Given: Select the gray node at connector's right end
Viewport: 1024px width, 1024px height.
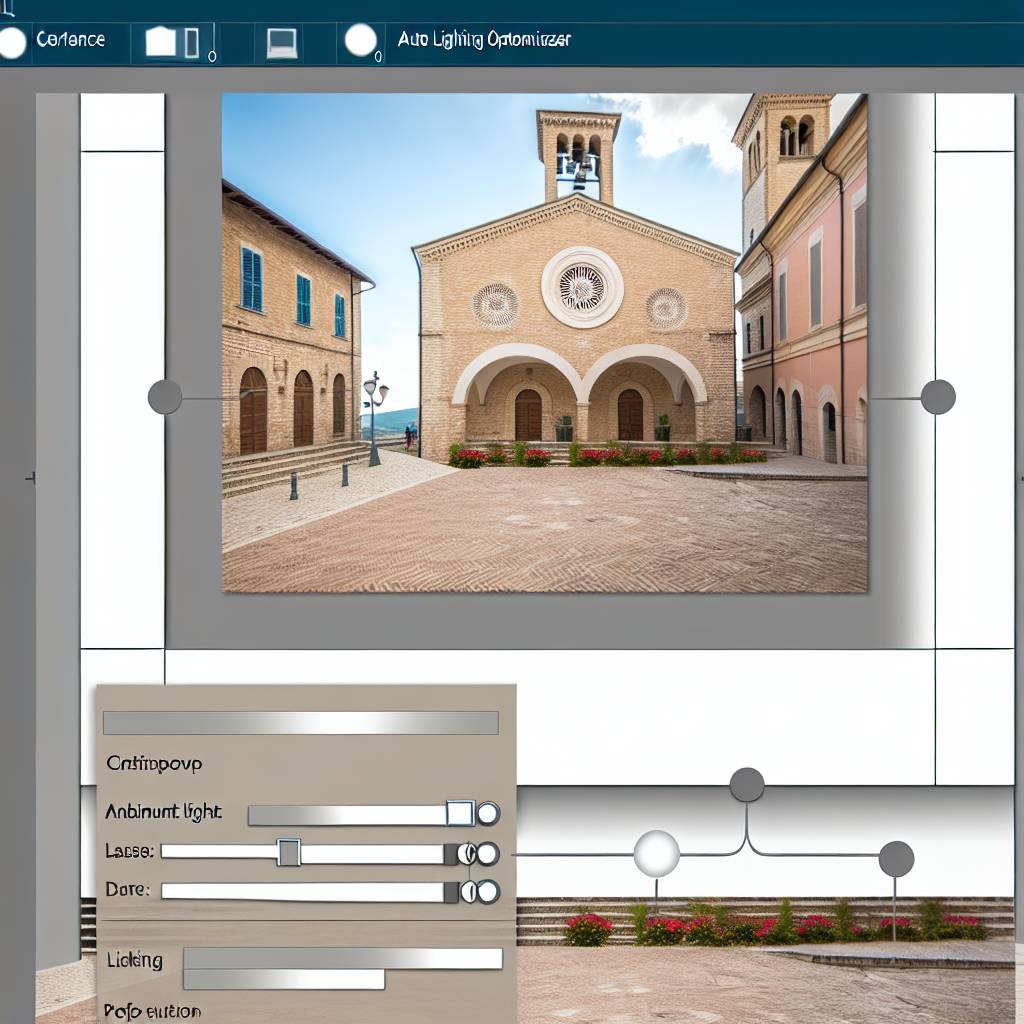Looking at the screenshot, I should coord(896,859).
